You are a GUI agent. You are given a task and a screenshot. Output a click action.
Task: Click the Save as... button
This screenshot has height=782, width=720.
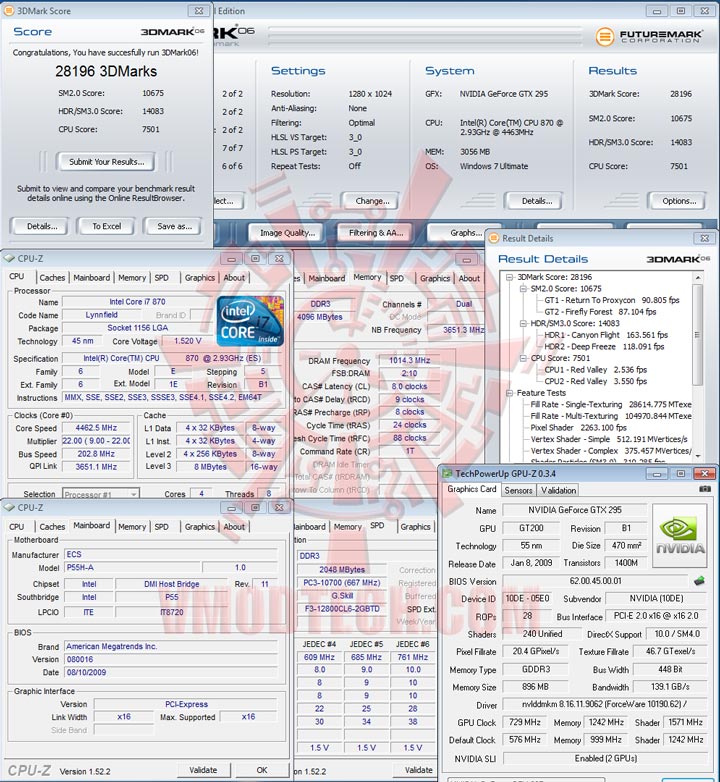174,226
